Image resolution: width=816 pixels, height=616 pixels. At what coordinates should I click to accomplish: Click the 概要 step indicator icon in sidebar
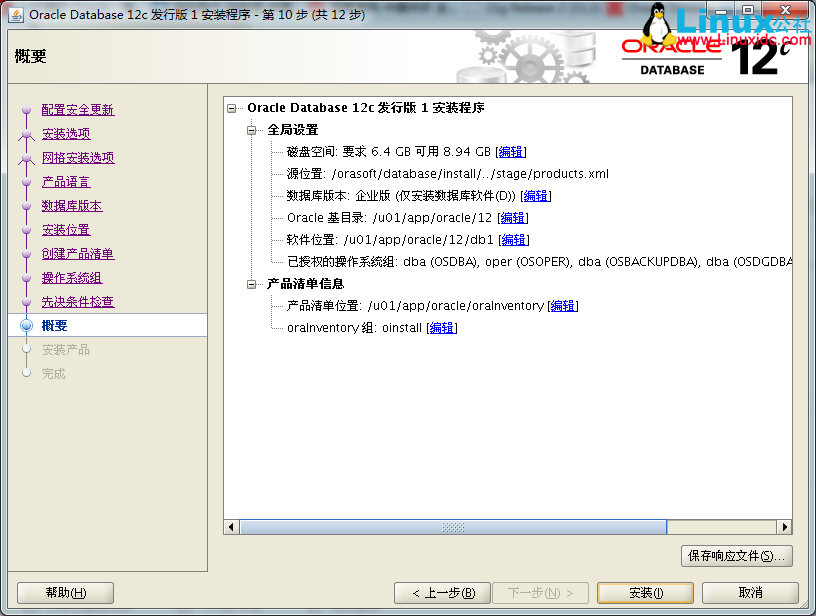pos(24,325)
